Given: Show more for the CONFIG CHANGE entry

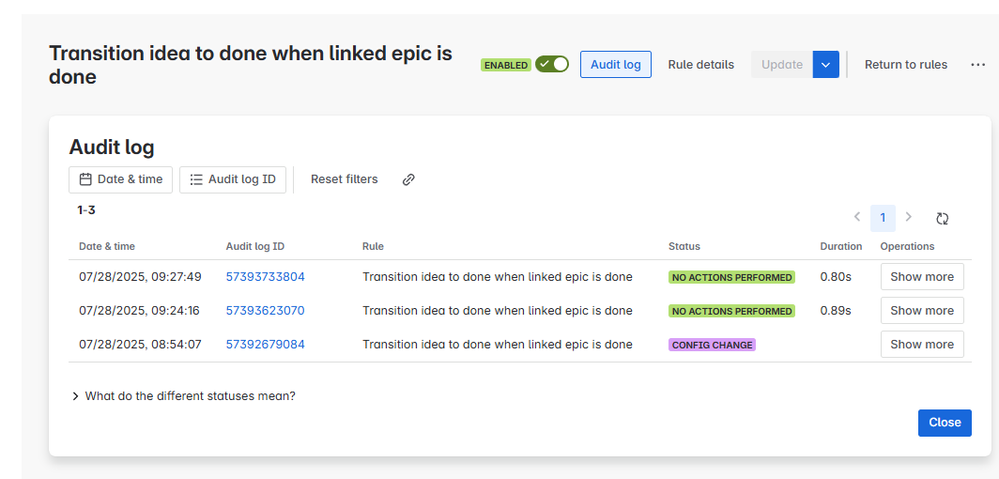Looking at the screenshot, I should (922, 344).
